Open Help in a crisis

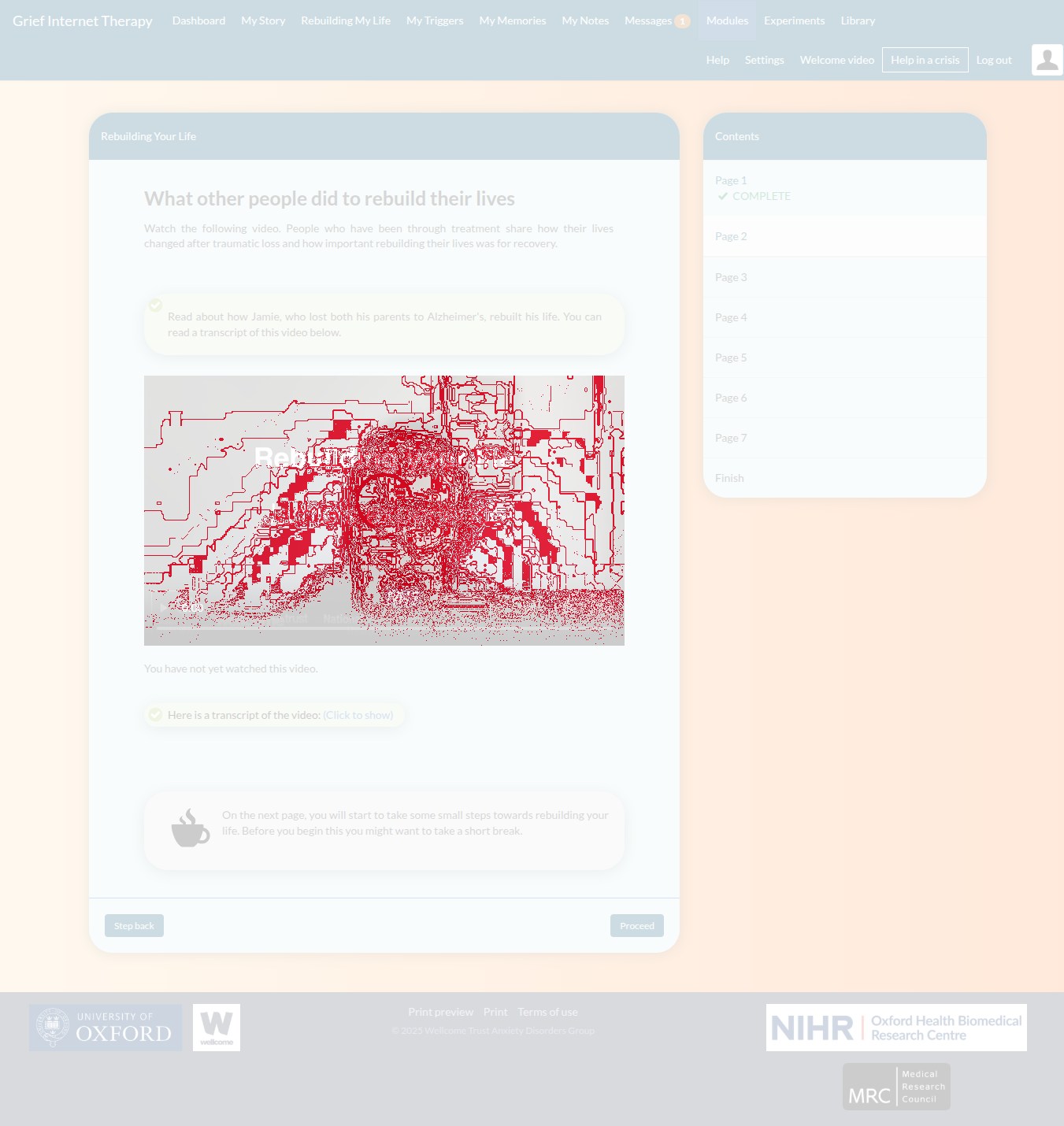coord(925,60)
